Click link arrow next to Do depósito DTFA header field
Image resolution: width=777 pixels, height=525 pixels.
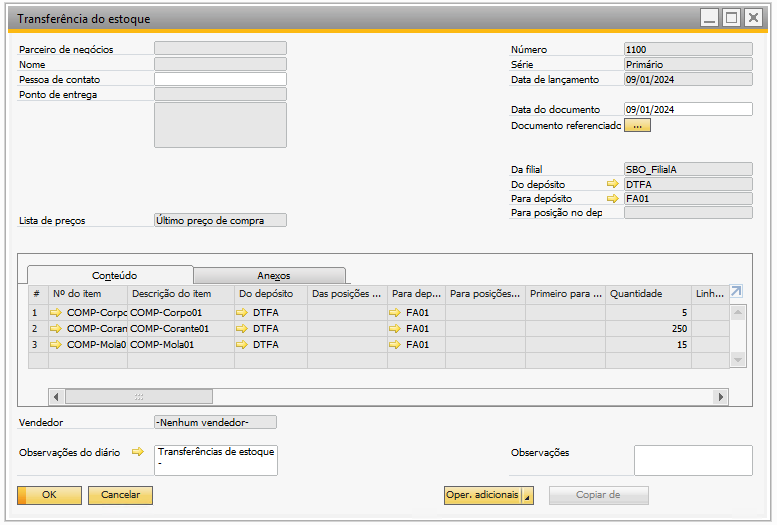click(612, 185)
